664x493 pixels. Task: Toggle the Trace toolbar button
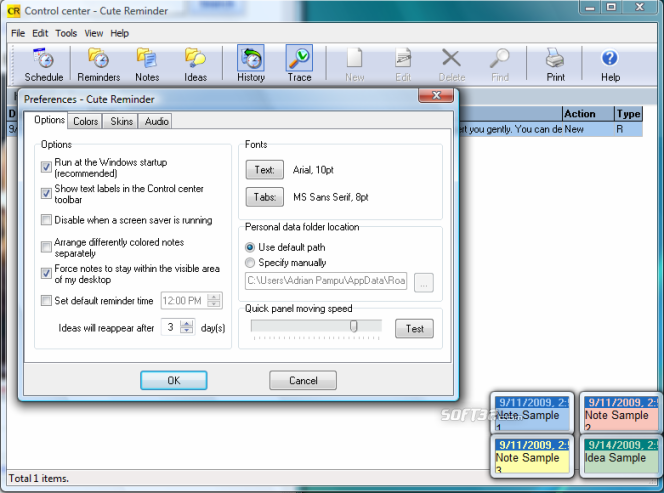click(x=299, y=64)
